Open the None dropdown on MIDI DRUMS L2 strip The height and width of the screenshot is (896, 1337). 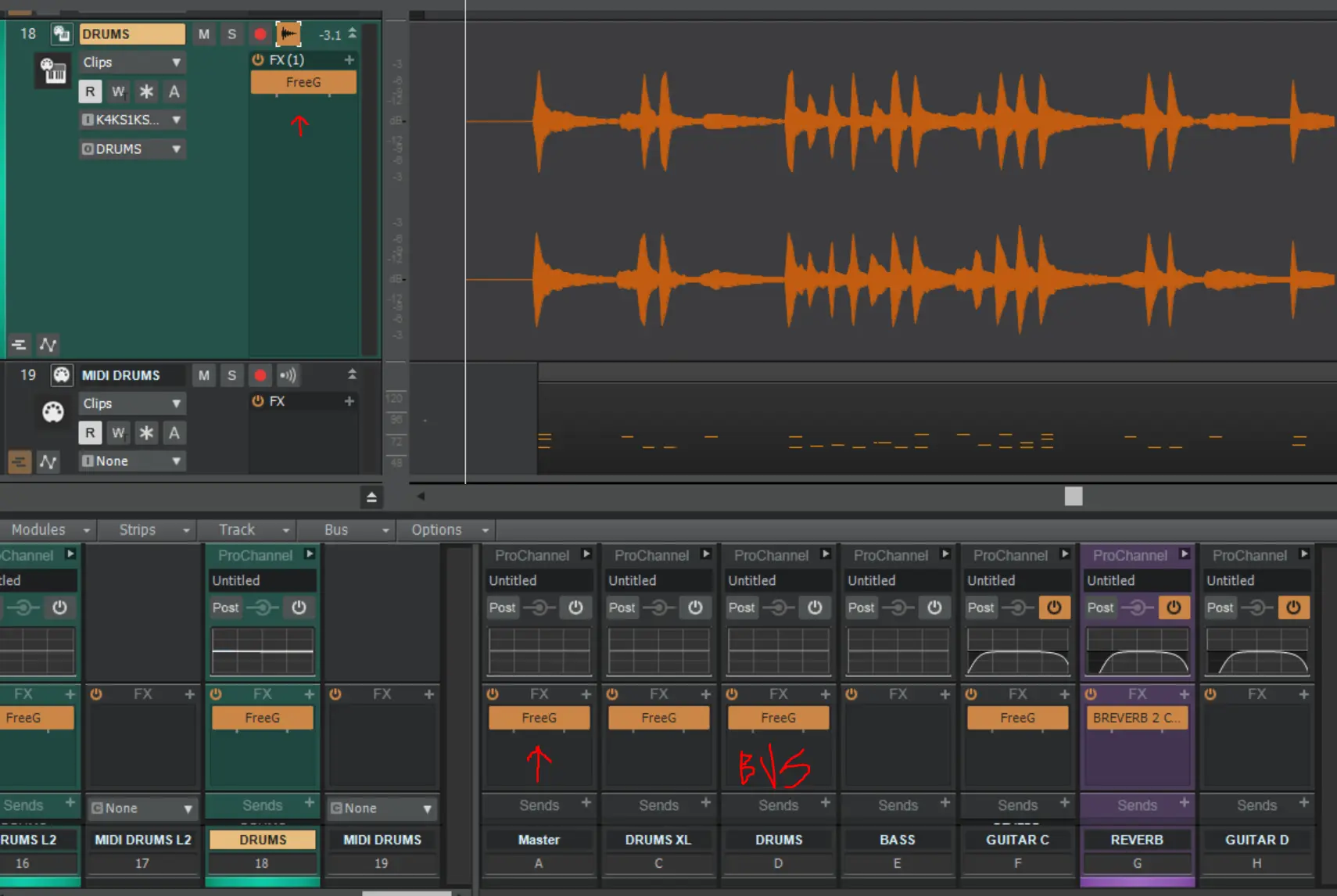142,808
